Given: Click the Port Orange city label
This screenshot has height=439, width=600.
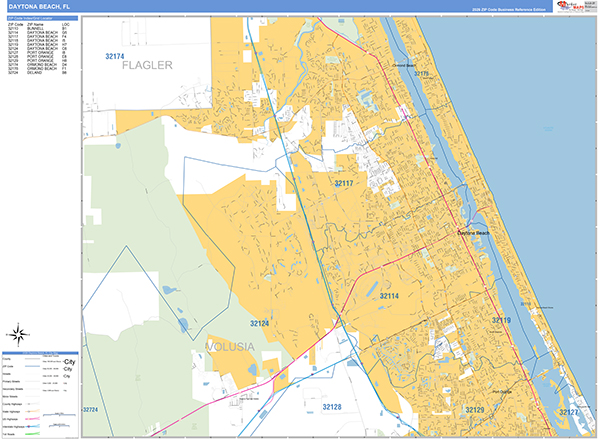Looking at the screenshot, I should [x=502, y=392].
